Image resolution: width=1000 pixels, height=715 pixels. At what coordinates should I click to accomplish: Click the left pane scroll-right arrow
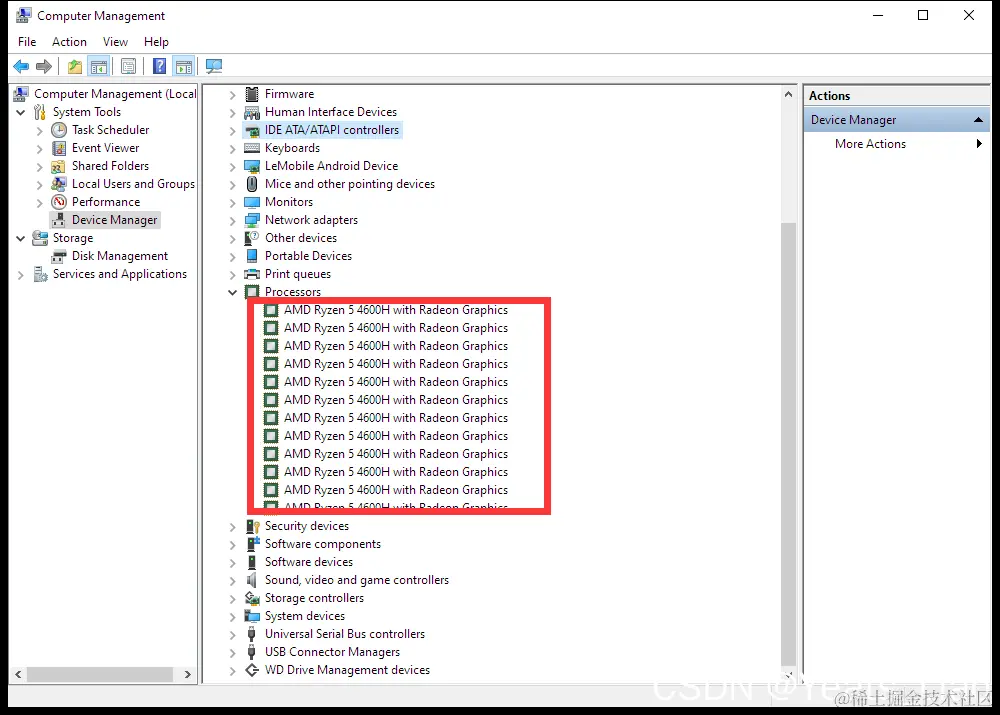click(x=187, y=674)
